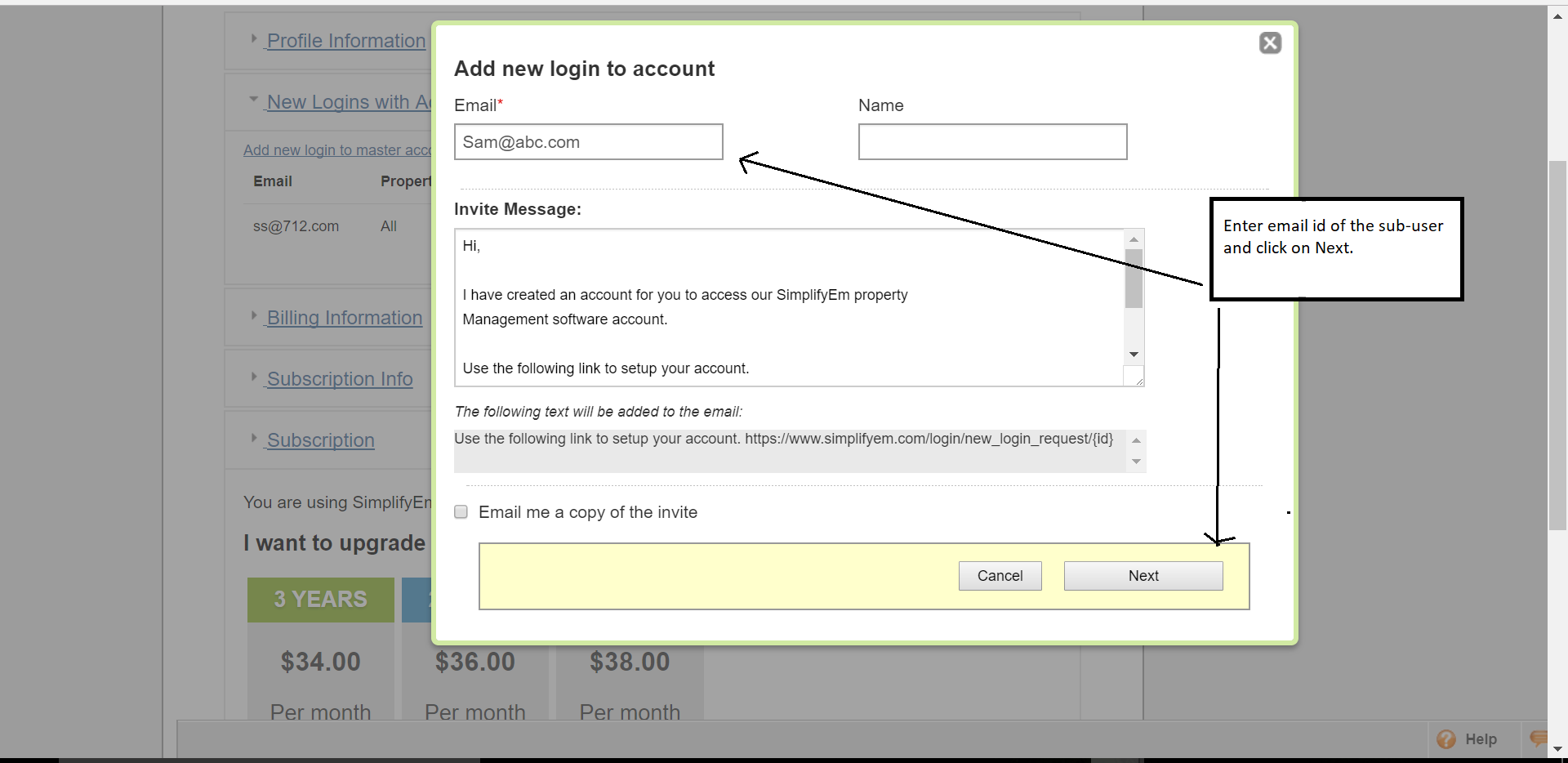Check Email me a copy of the invite
Viewport: 1568px width, 763px height.
click(x=461, y=512)
